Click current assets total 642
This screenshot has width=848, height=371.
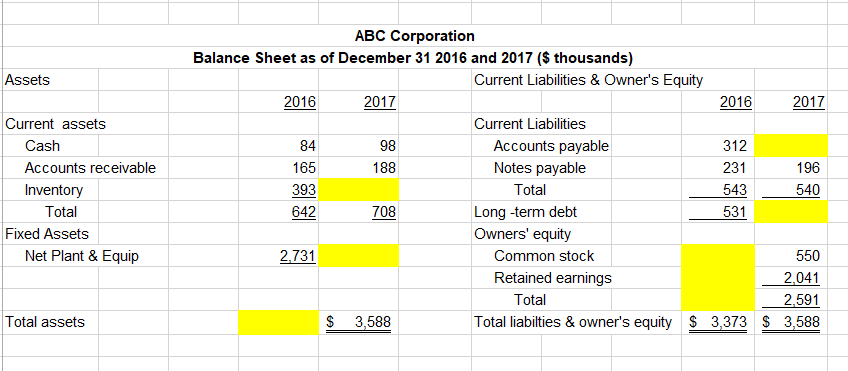click(x=304, y=212)
